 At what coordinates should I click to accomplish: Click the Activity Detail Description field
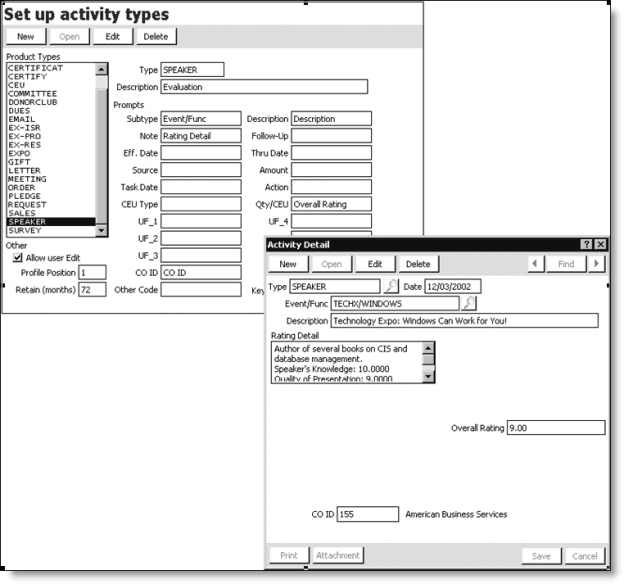pyautogui.click(x=464, y=321)
